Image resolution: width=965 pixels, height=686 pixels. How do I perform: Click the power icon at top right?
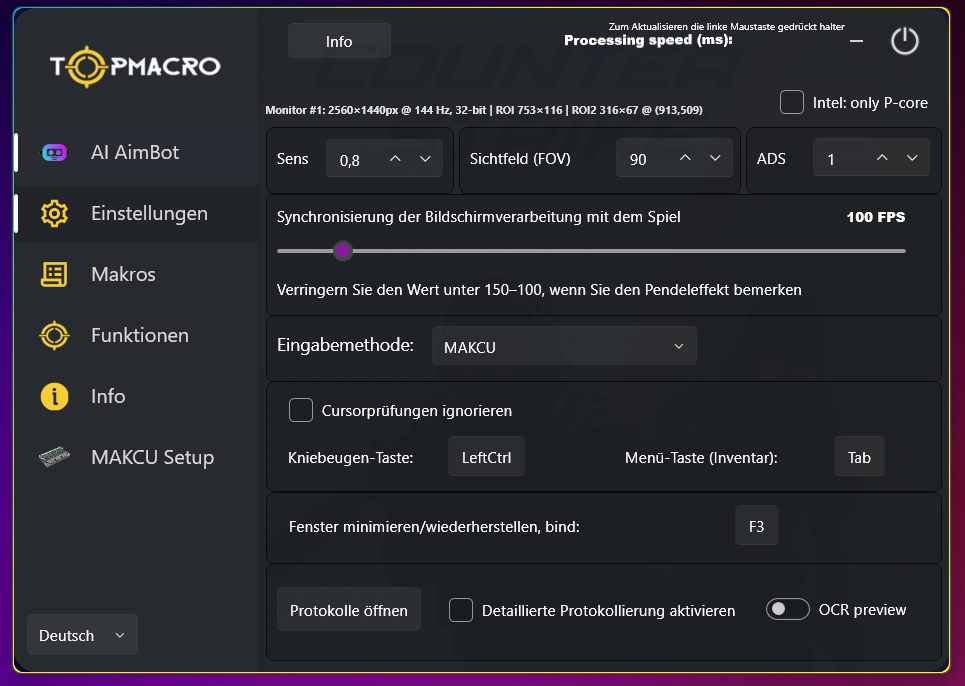pos(905,41)
